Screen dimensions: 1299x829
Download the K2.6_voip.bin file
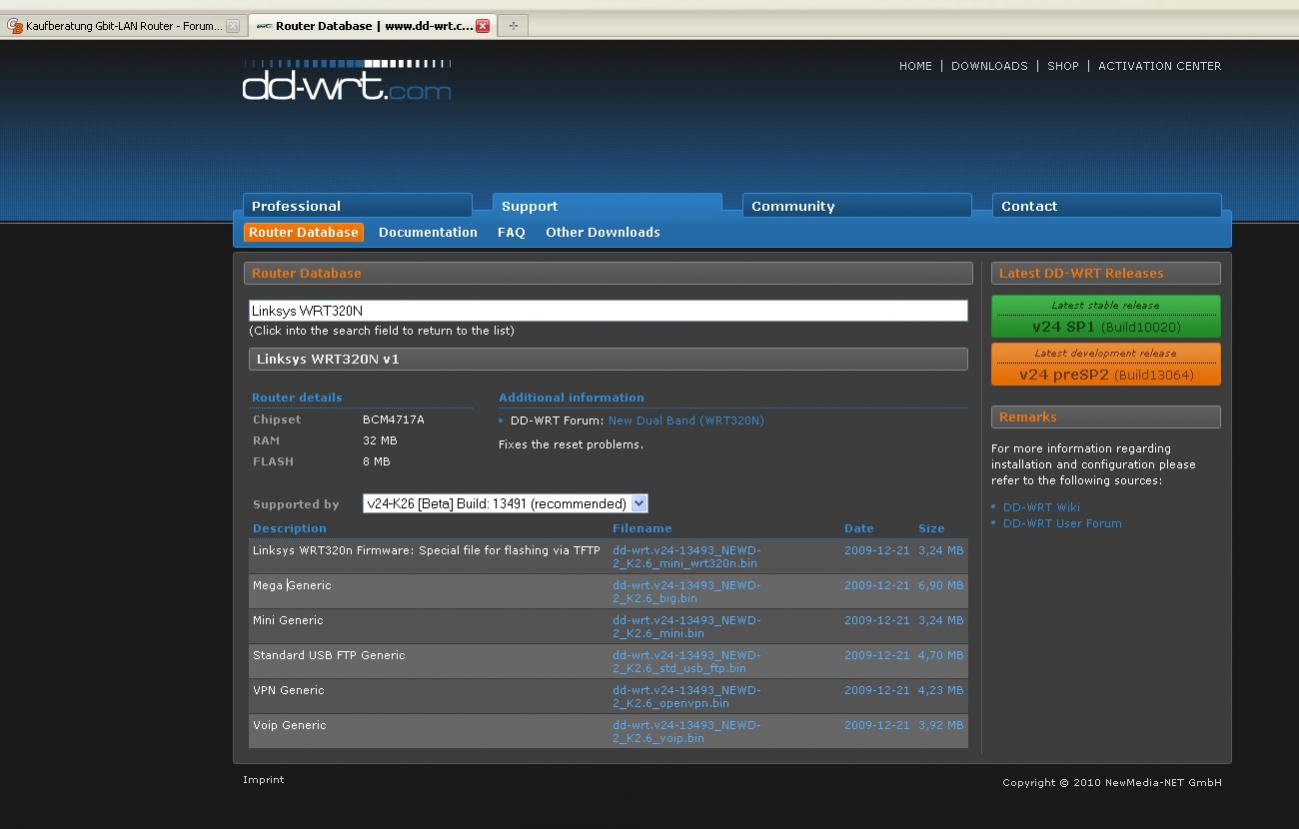point(686,732)
